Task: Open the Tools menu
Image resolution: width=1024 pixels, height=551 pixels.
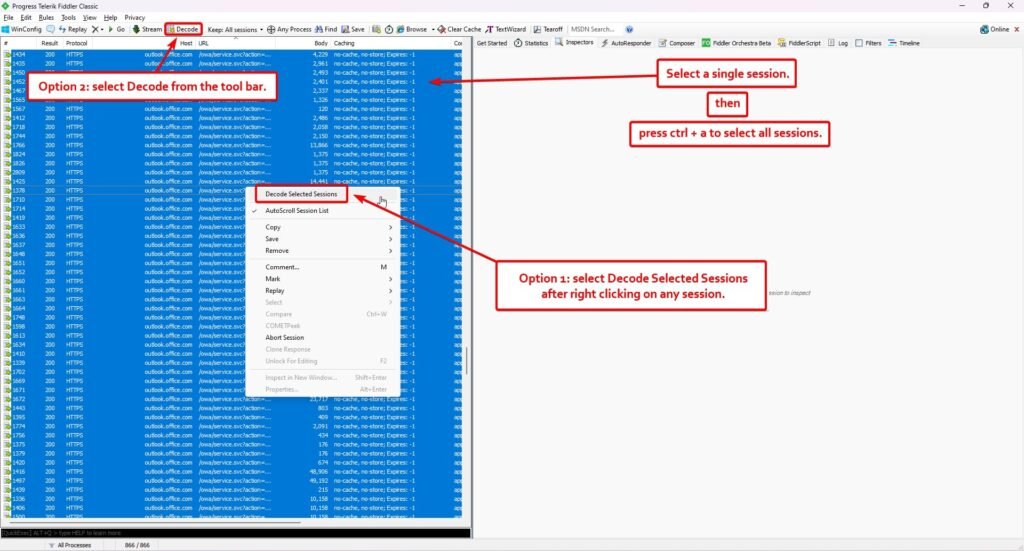Action: click(x=69, y=18)
